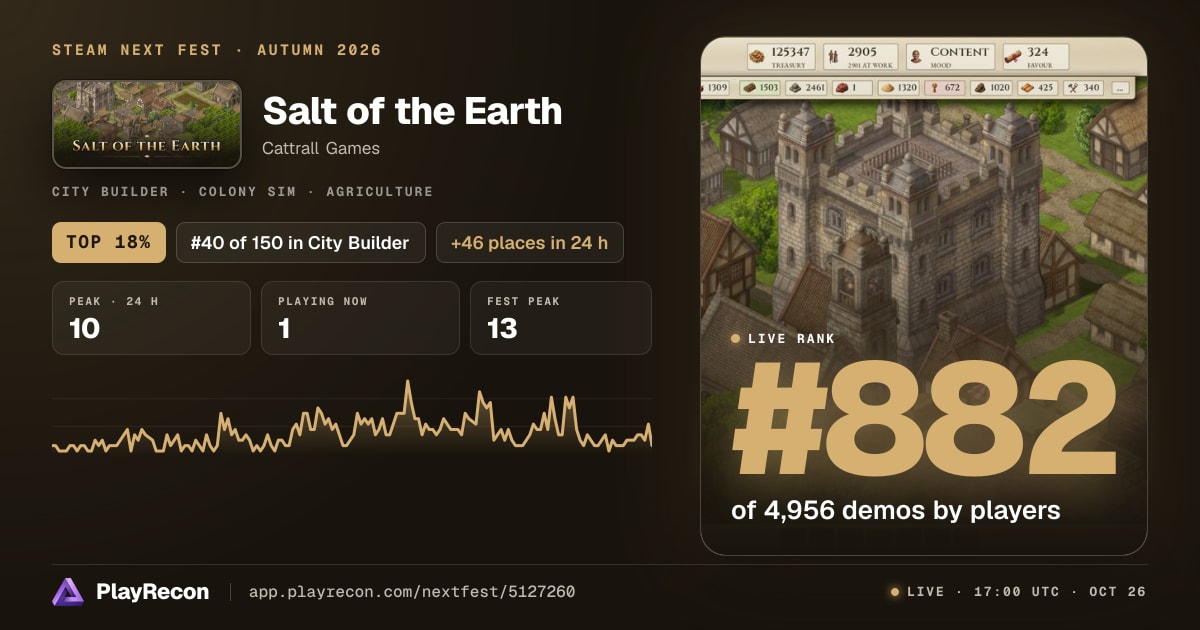Click the TOP 18% badge
The image size is (1200, 630).
[x=109, y=242]
